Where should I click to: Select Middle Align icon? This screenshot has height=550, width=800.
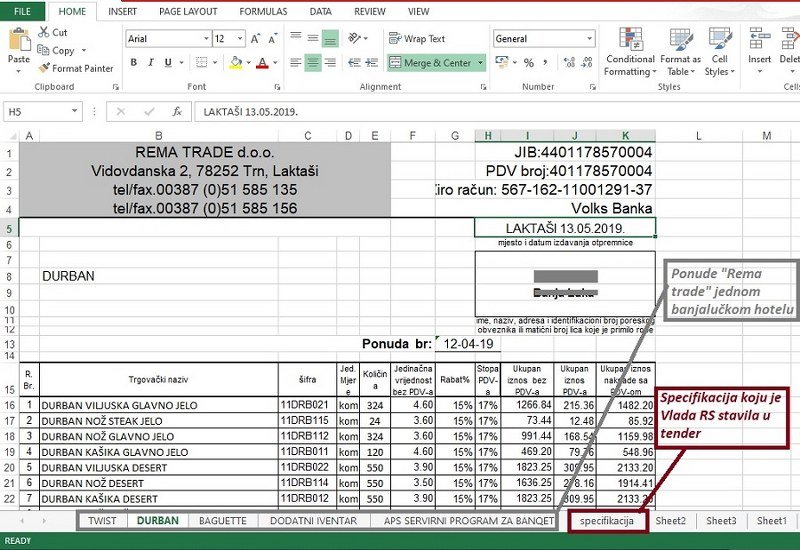[313, 38]
